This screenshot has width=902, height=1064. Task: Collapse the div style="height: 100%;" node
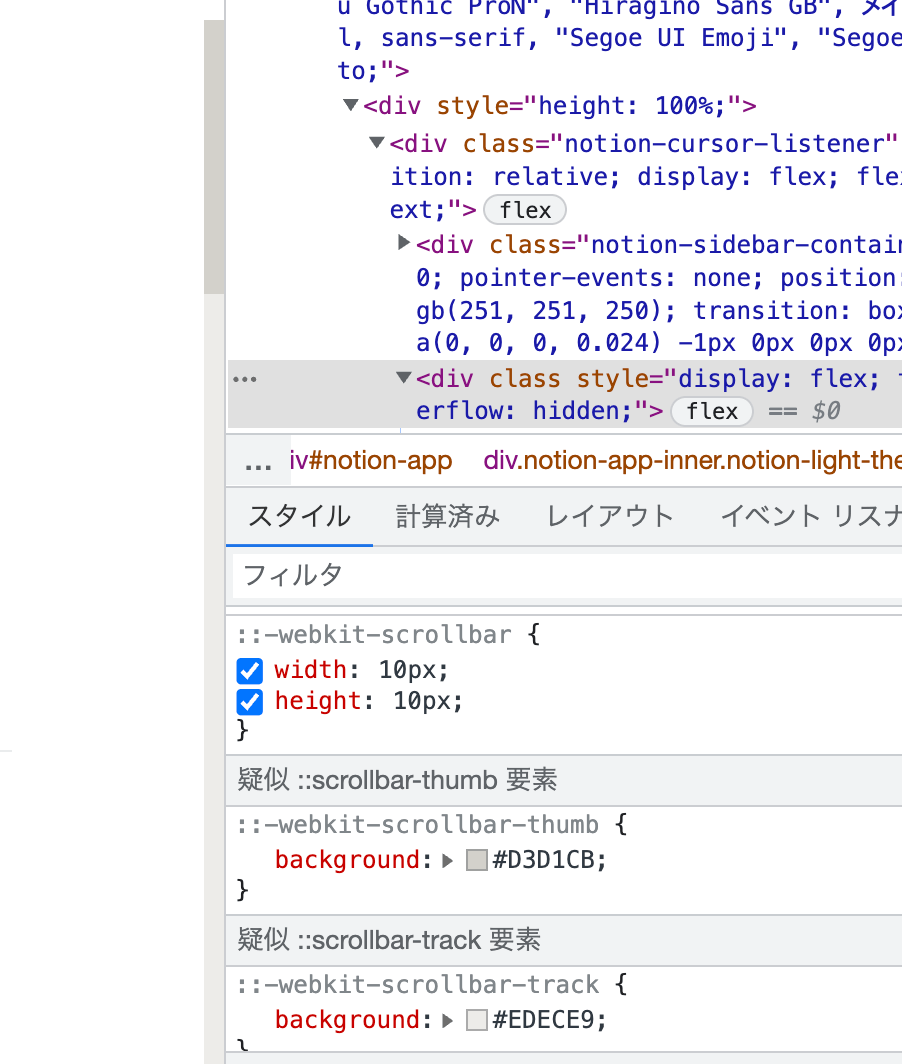point(351,105)
